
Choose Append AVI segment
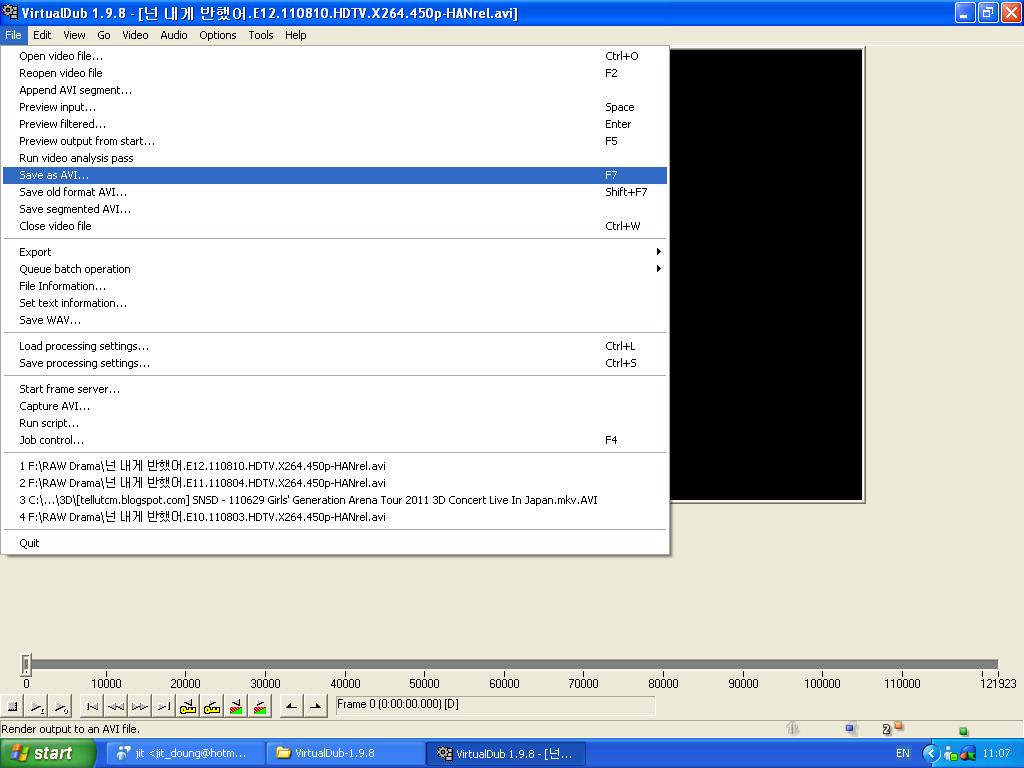[335, 89]
